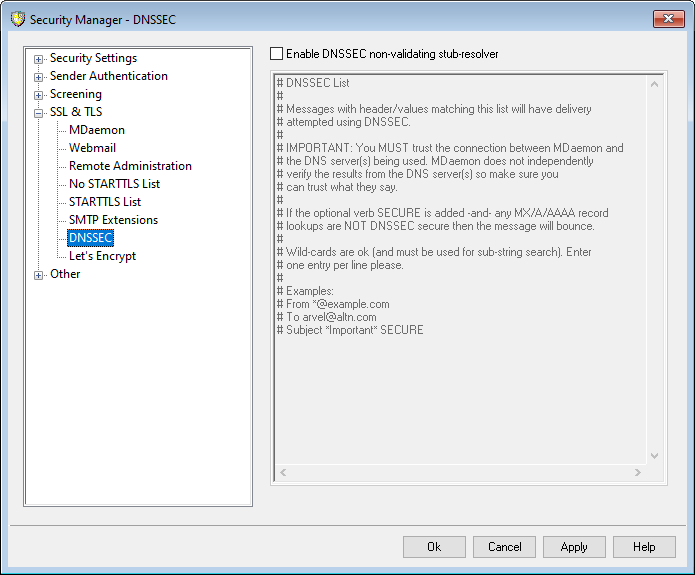Expand the Security Settings tree node
The width and height of the screenshot is (695, 575).
[39, 59]
